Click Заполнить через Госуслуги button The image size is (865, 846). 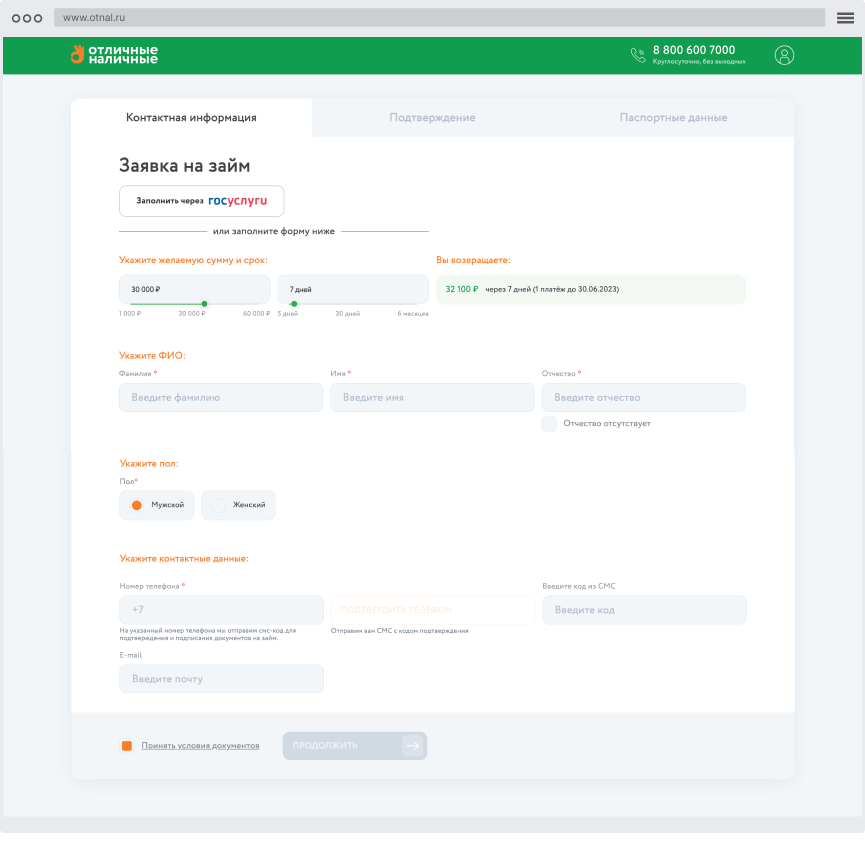click(x=201, y=201)
